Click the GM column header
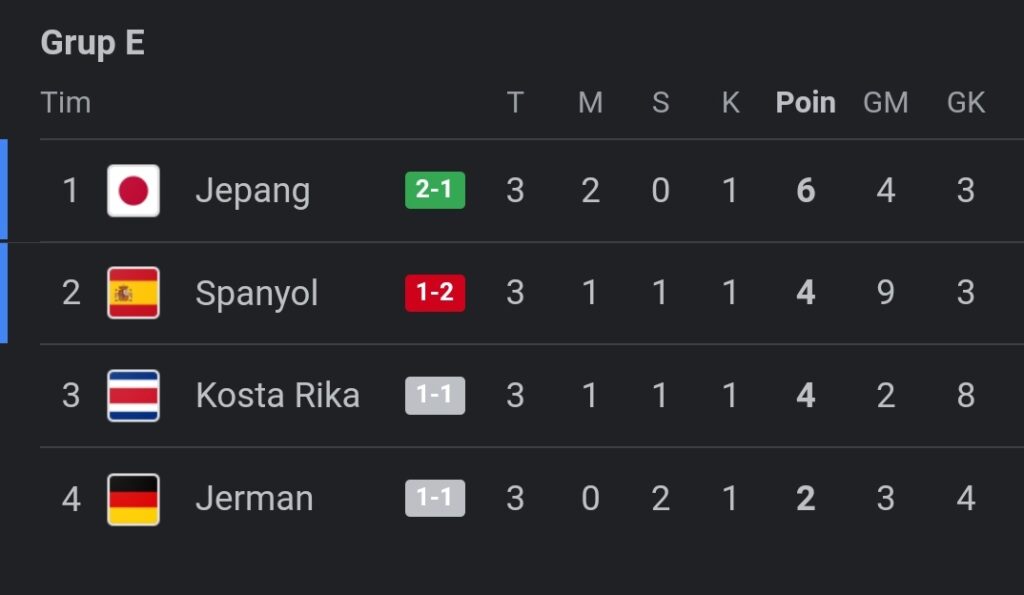1024x595 pixels. 885,102
